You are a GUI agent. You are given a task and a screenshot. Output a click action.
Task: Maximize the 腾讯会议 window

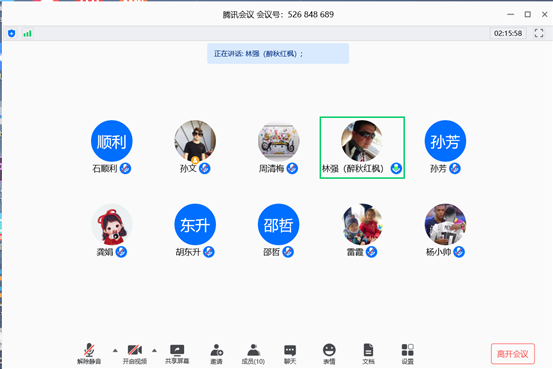[x=528, y=14]
